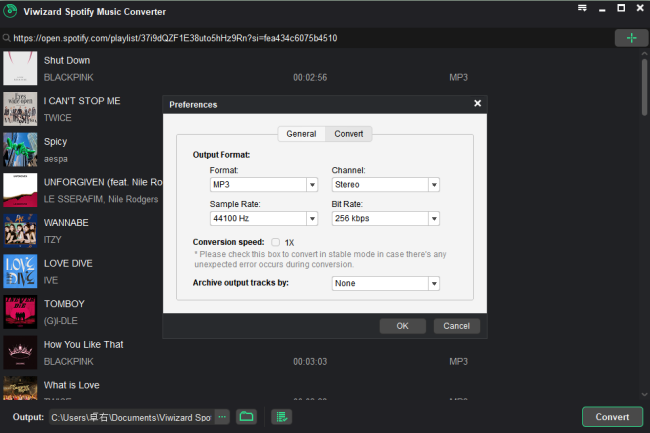Close the Preferences dialog with the X

tap(477, 103)
